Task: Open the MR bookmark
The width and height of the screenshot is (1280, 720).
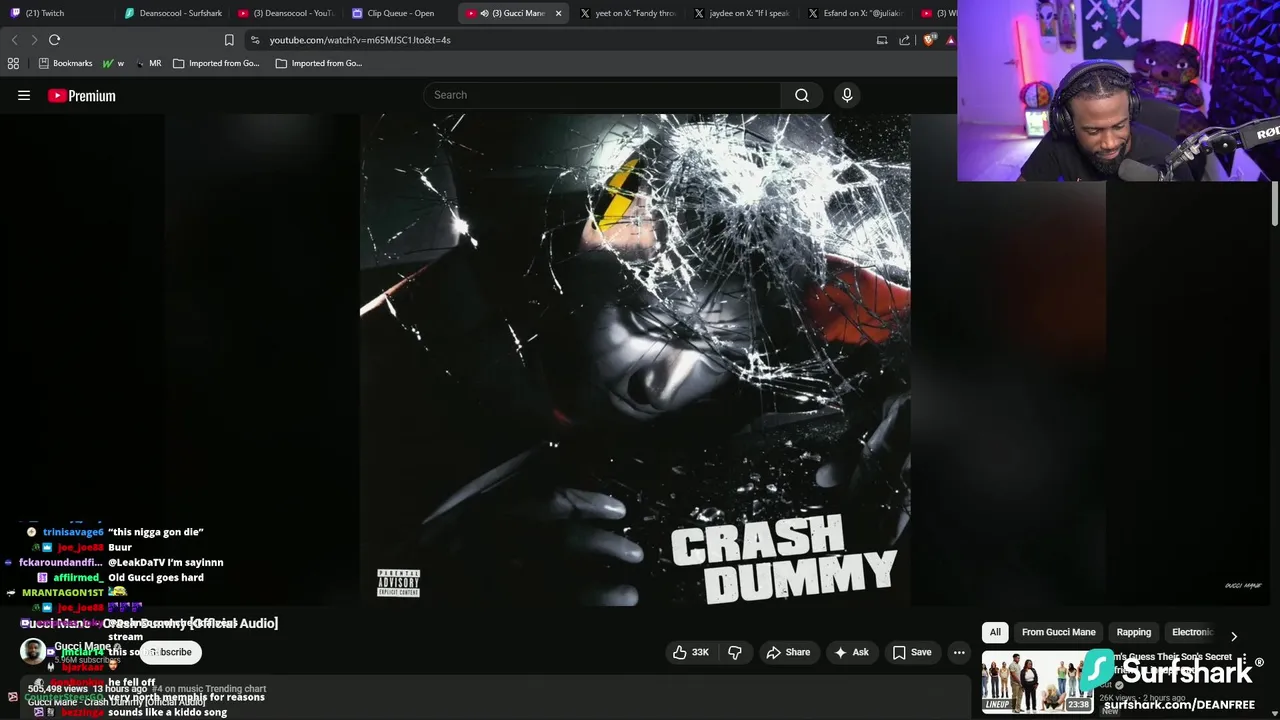Action: point(148,63)
